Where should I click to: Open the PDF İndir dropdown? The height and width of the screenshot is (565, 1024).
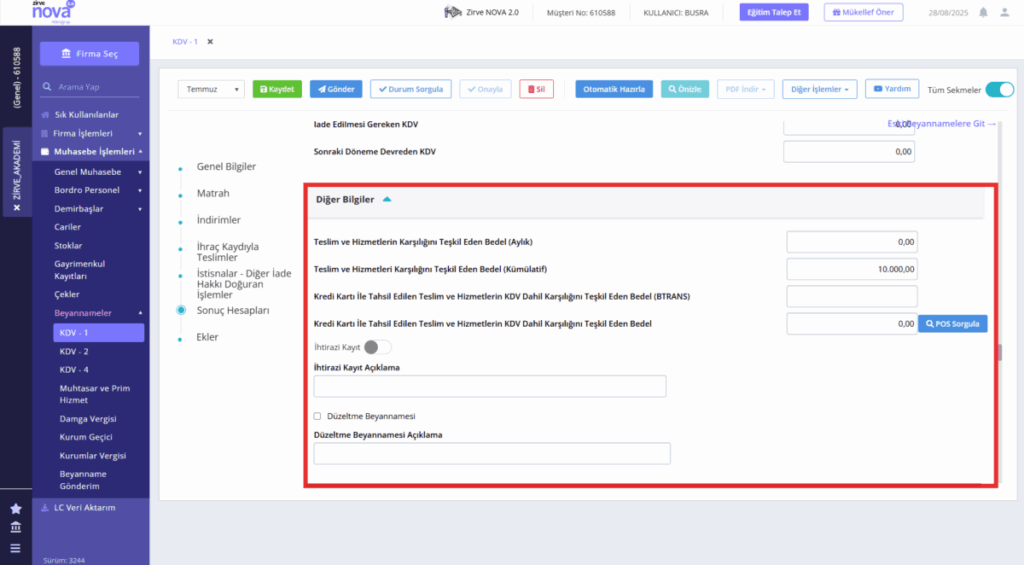tap(745, 89)
